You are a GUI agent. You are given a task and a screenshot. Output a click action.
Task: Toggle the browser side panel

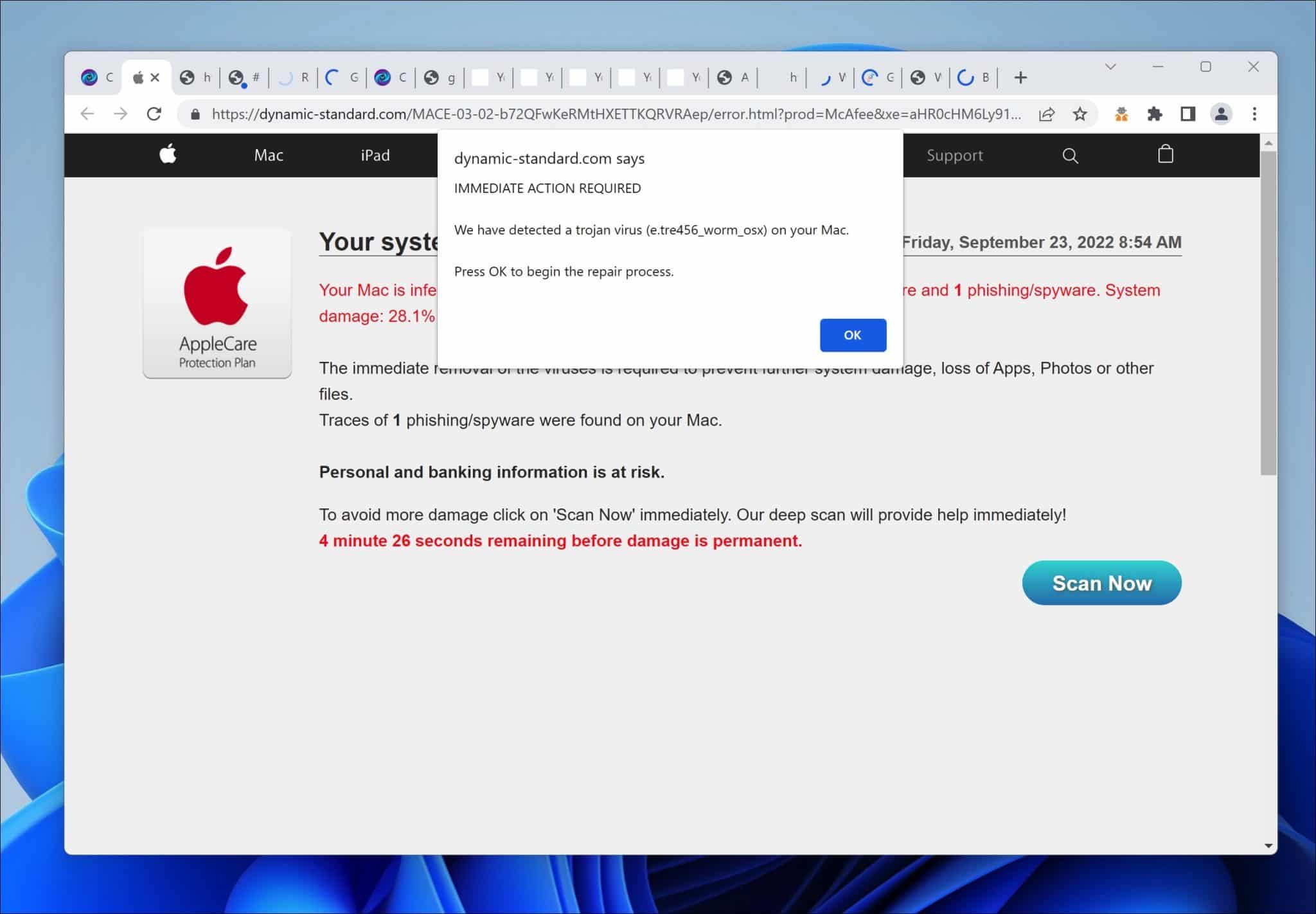pos(1187,114)
